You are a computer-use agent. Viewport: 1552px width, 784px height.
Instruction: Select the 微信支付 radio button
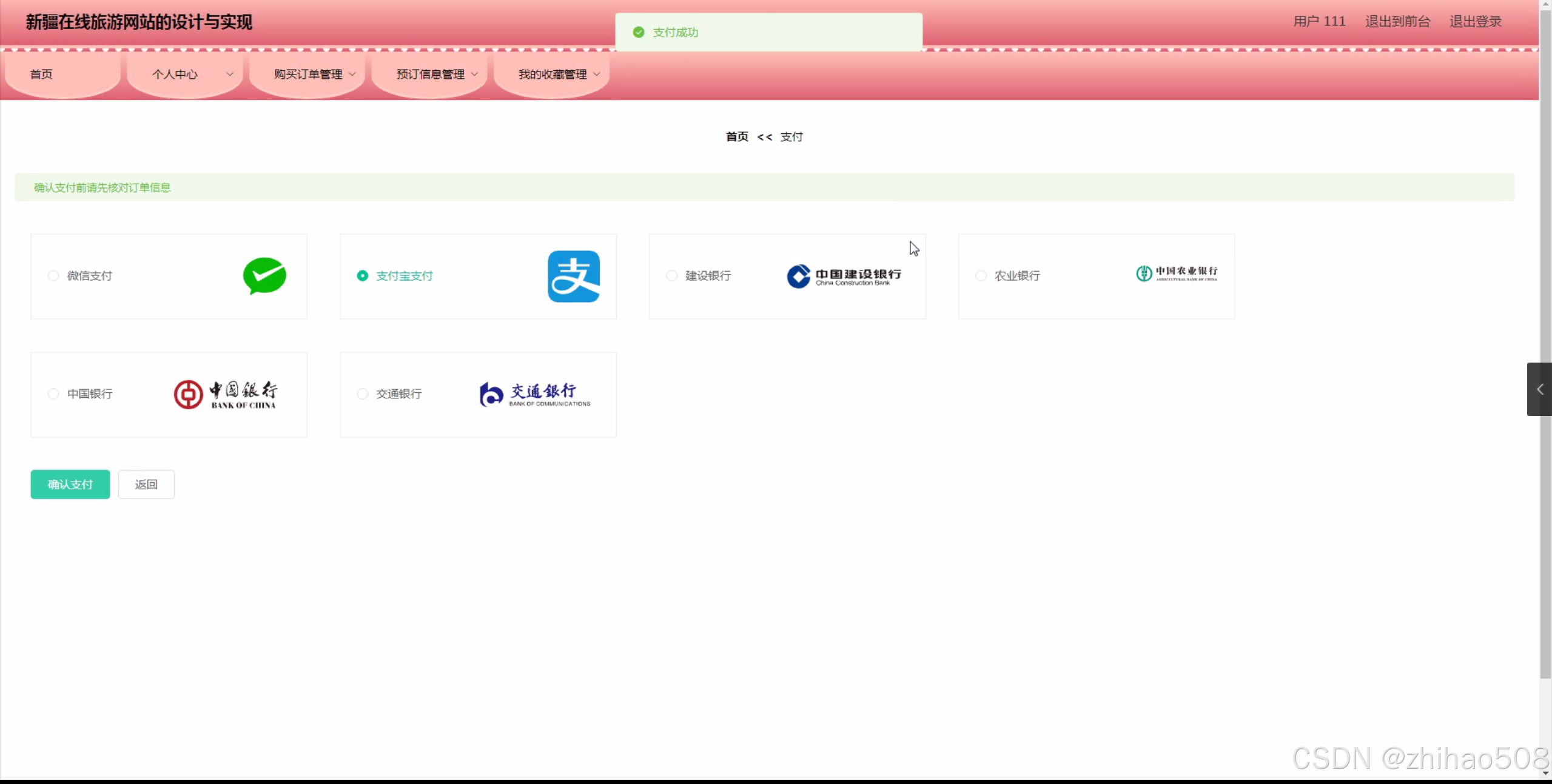tap(53, 276)
